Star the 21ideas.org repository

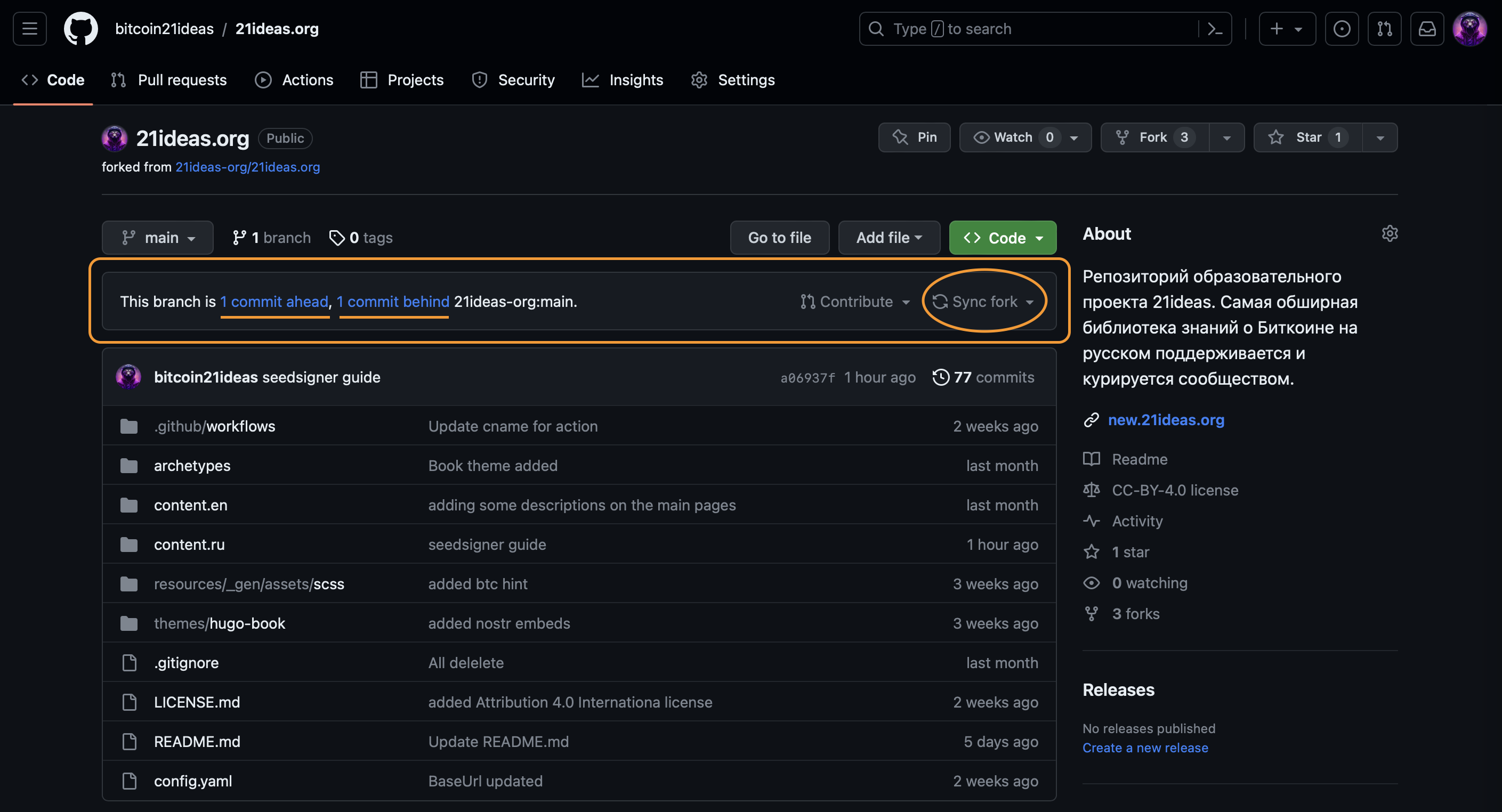[1307, 137]
